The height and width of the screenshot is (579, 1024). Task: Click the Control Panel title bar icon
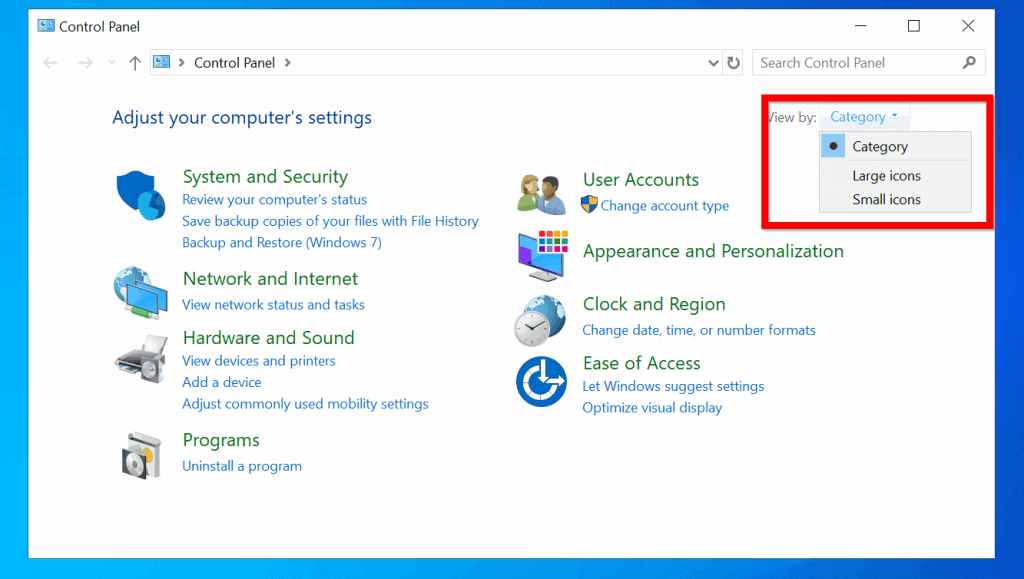pyautogui.click(x=46, y=26)
